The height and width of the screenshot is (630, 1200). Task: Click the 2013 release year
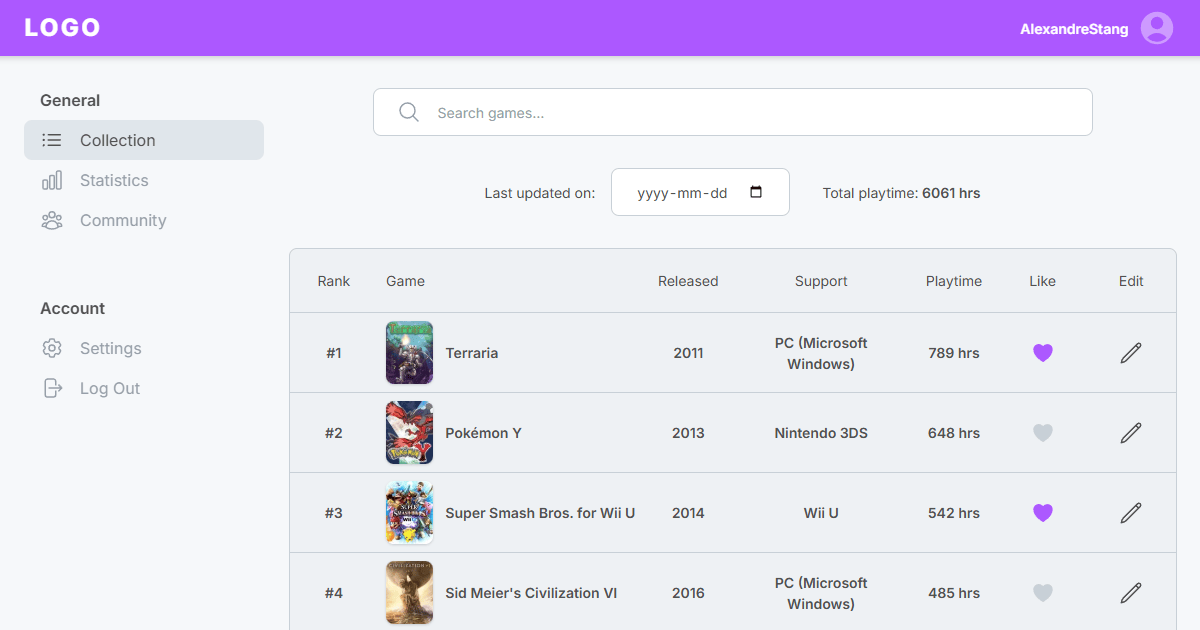(x=688, y=433)
